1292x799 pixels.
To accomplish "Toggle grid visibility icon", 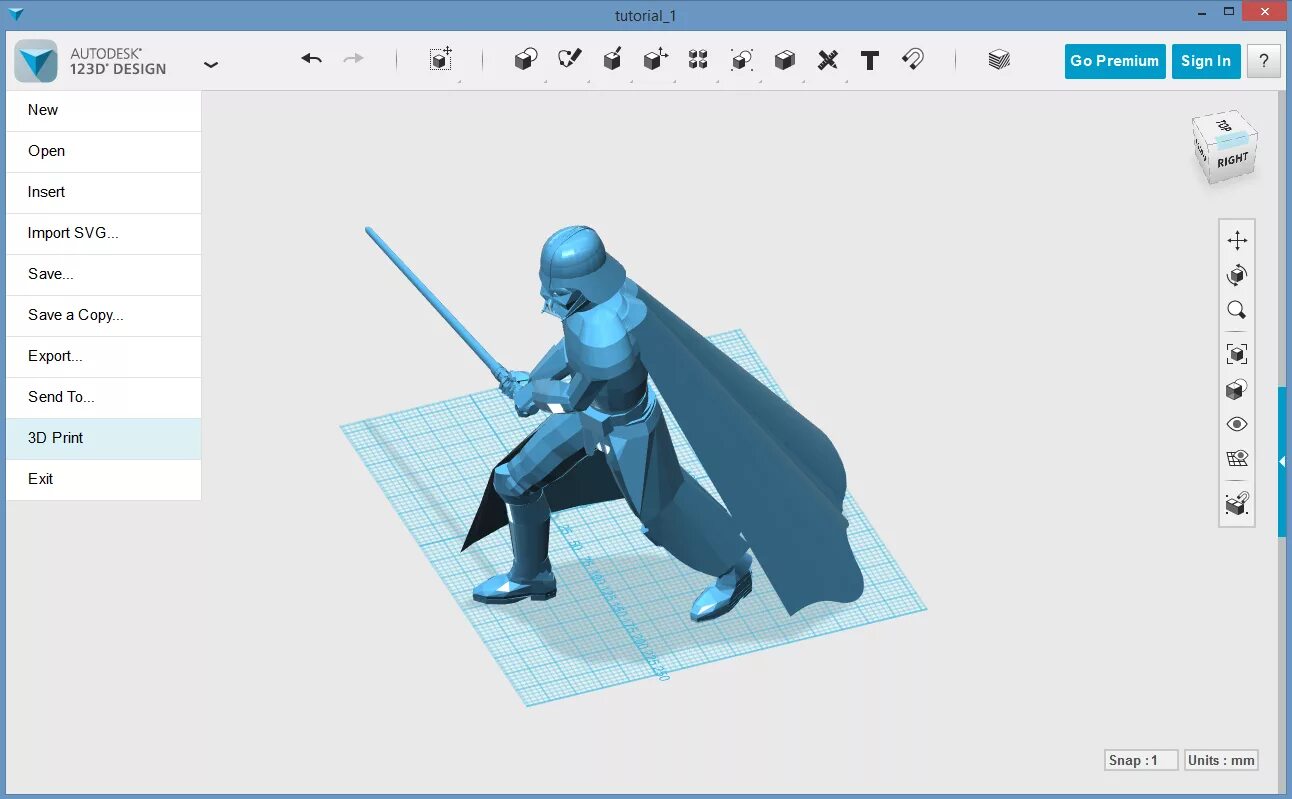I will point(1237,459).
